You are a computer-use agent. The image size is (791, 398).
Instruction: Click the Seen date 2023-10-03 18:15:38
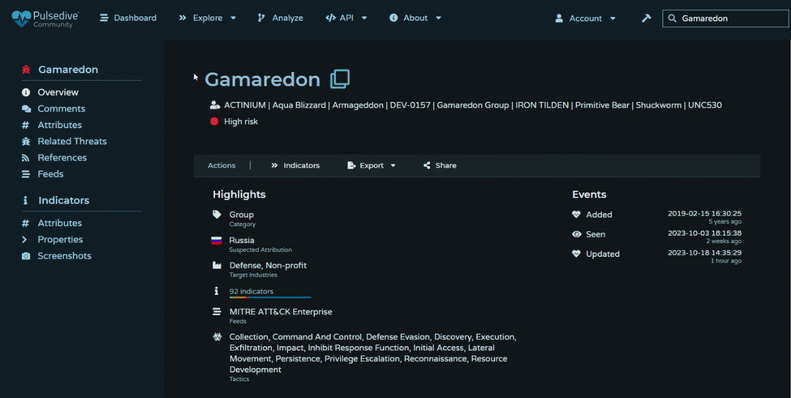click(x=705, y=233)
